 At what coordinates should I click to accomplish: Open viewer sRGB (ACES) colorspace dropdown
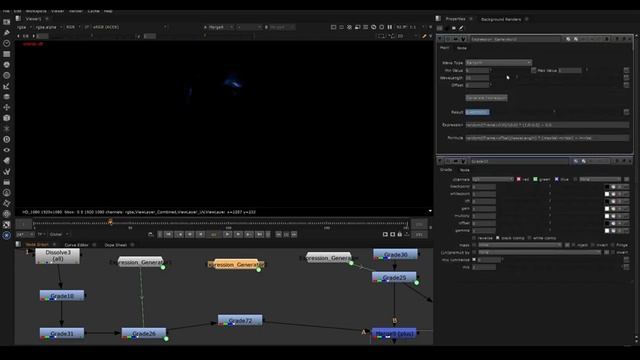(129, 27)
